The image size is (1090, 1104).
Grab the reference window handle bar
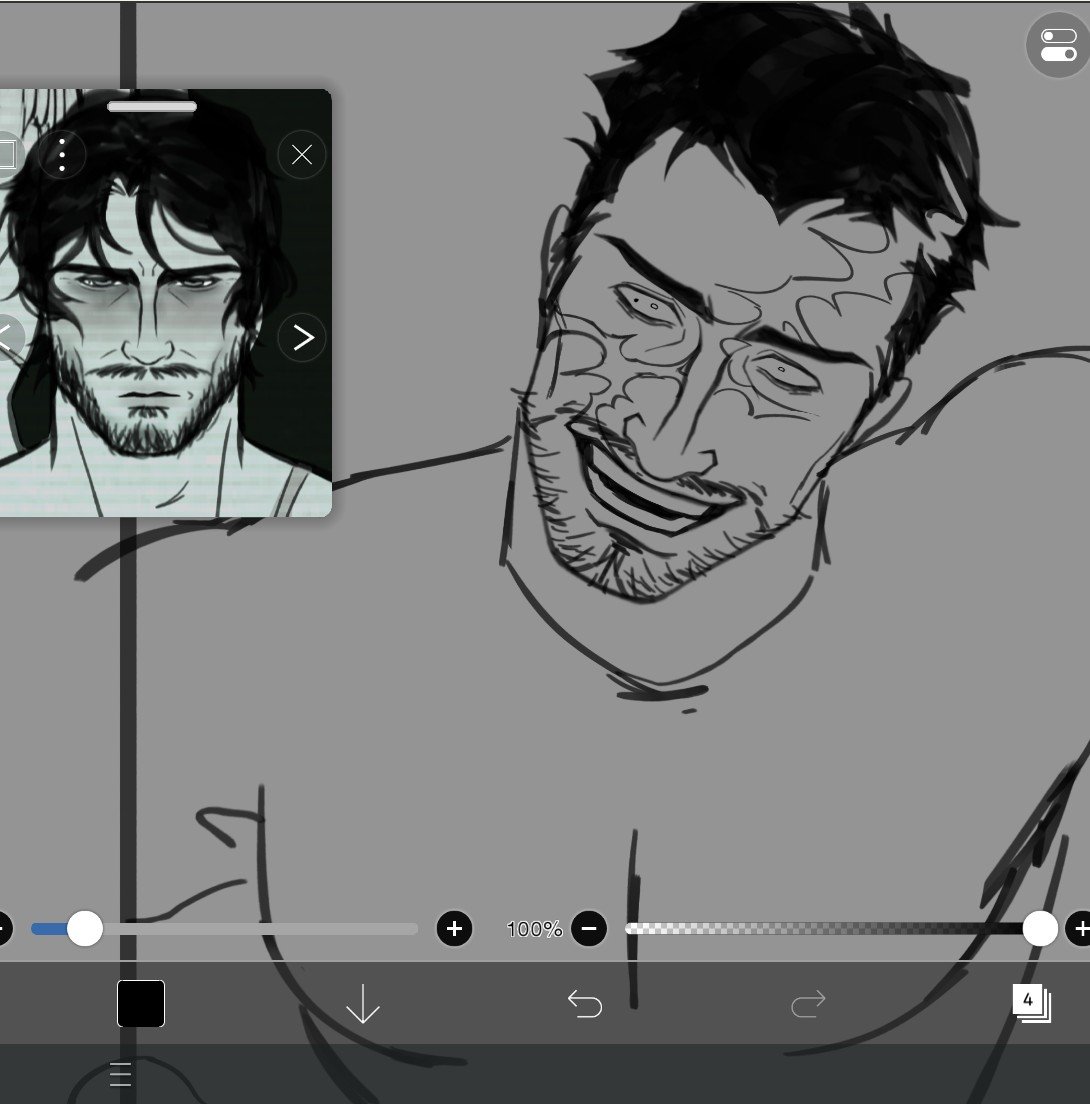tap(152, 106)
